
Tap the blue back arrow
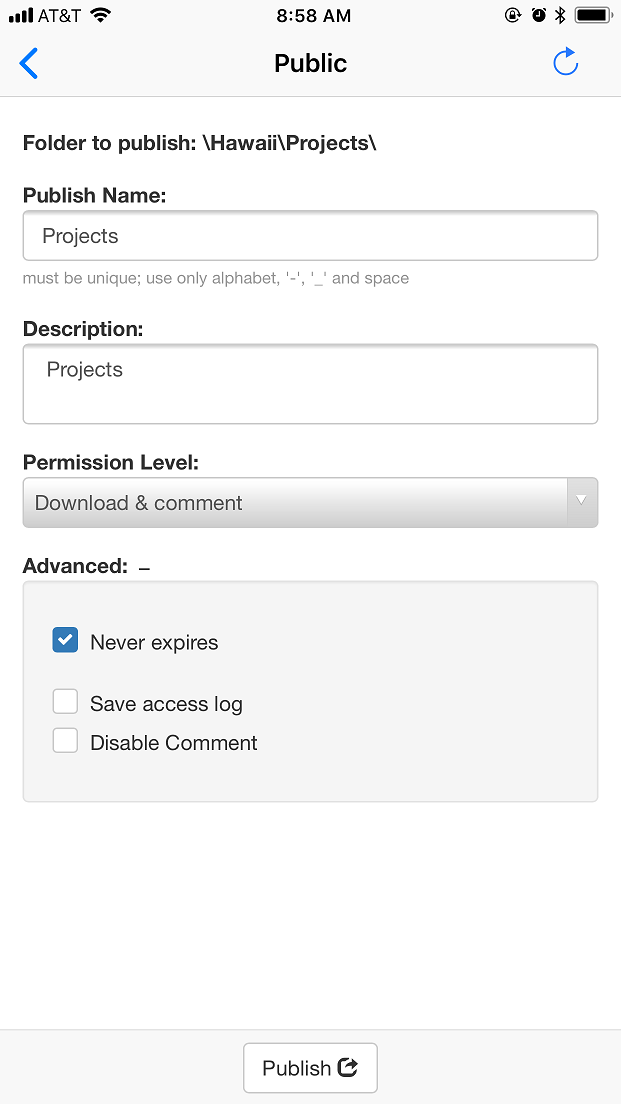(28, 62)
